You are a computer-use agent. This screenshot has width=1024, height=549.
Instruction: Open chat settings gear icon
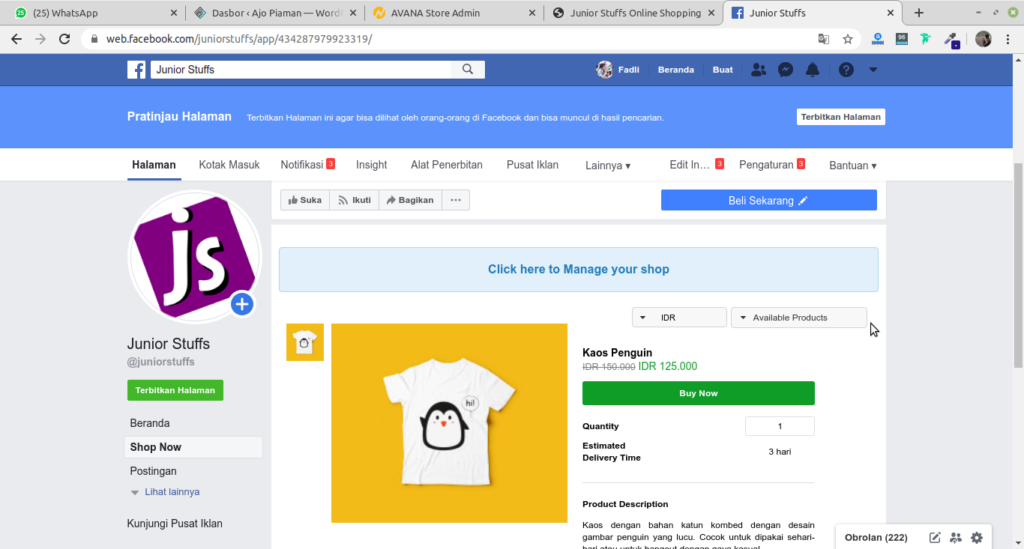pos(977,538)
